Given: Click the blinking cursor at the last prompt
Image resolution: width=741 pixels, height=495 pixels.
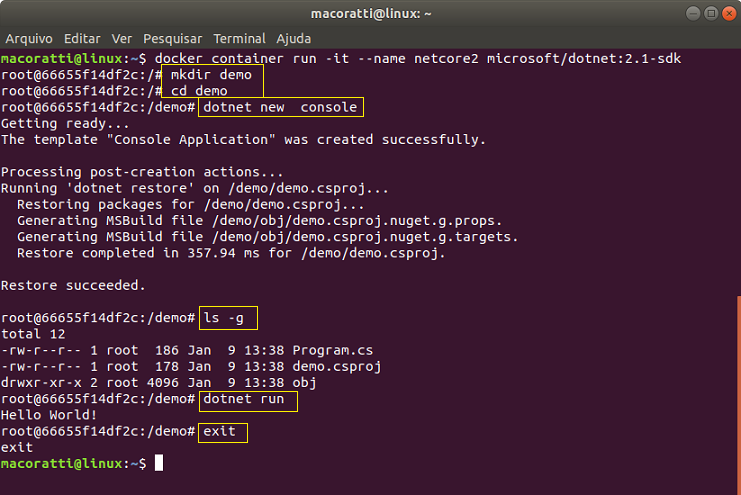Looking at the screenshot, I should [159, 463].
